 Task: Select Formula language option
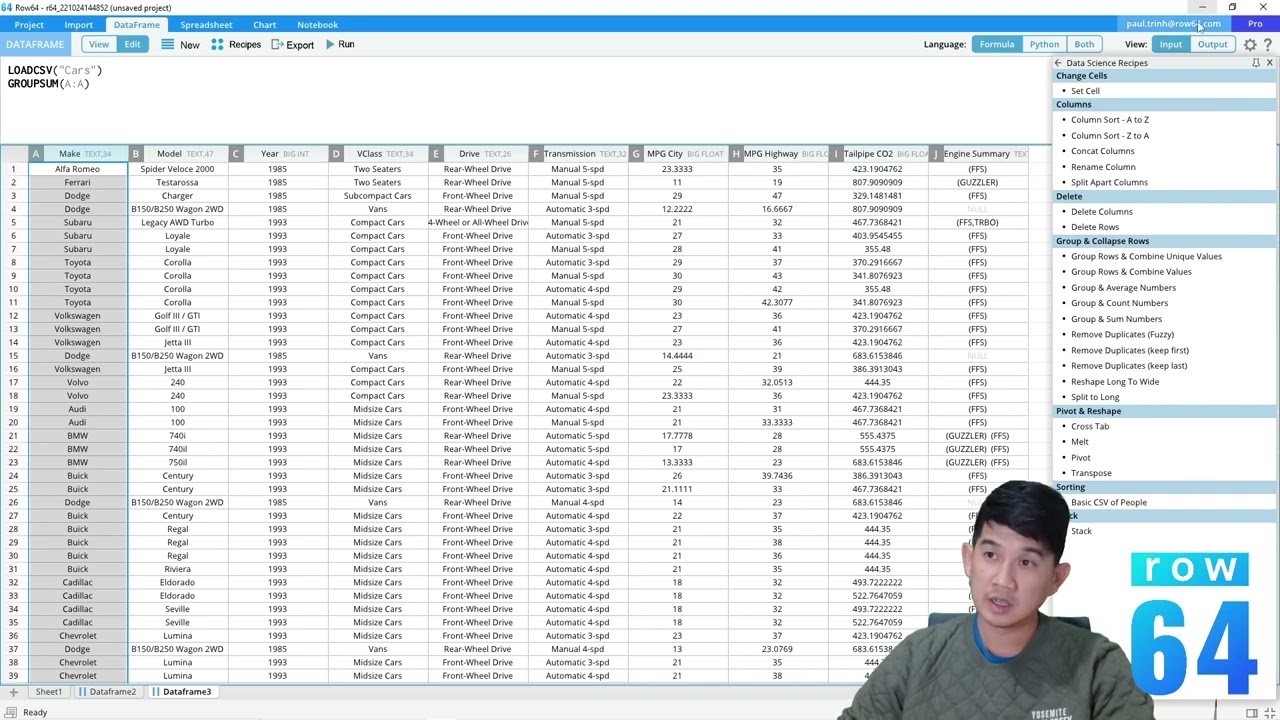click(x=996, y=44)
